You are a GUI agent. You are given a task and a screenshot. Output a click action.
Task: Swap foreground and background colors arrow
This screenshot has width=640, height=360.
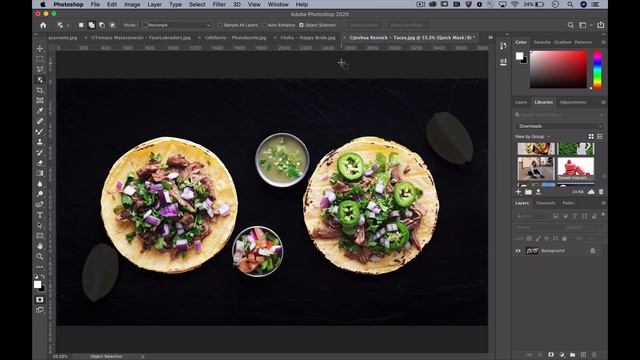(x=43, y=276)
